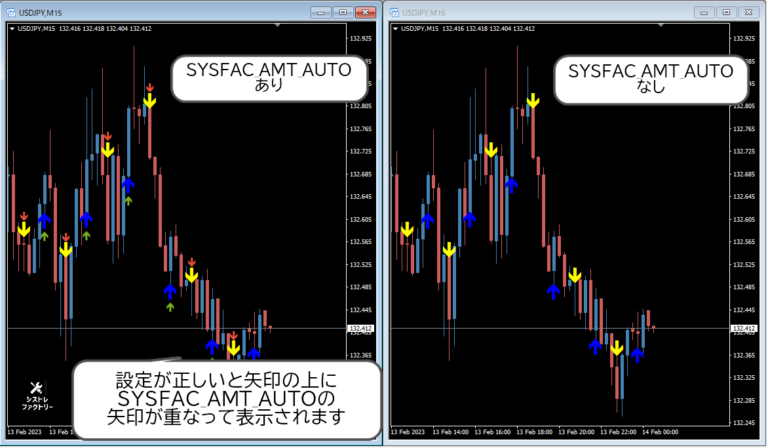The width and height of the screenshot is (768, 448).
Task: Expand the USDJPY,M15 dropdown triangle in right chart
Action: (395, 29)
